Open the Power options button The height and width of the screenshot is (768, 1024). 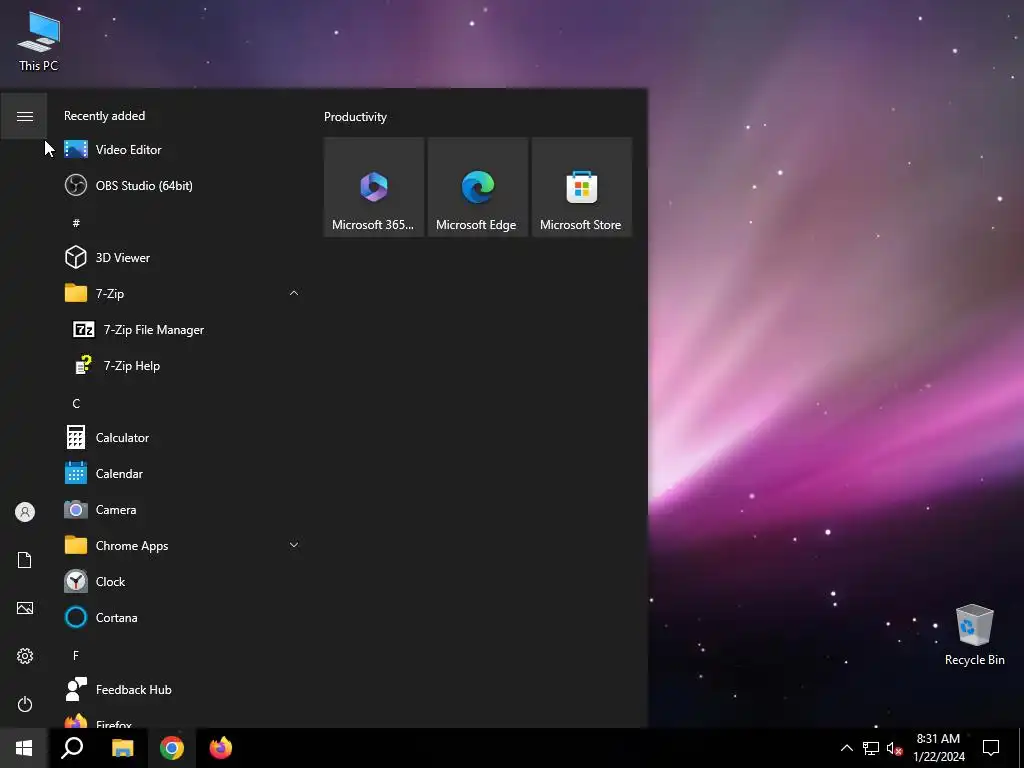tap(25, 704)
